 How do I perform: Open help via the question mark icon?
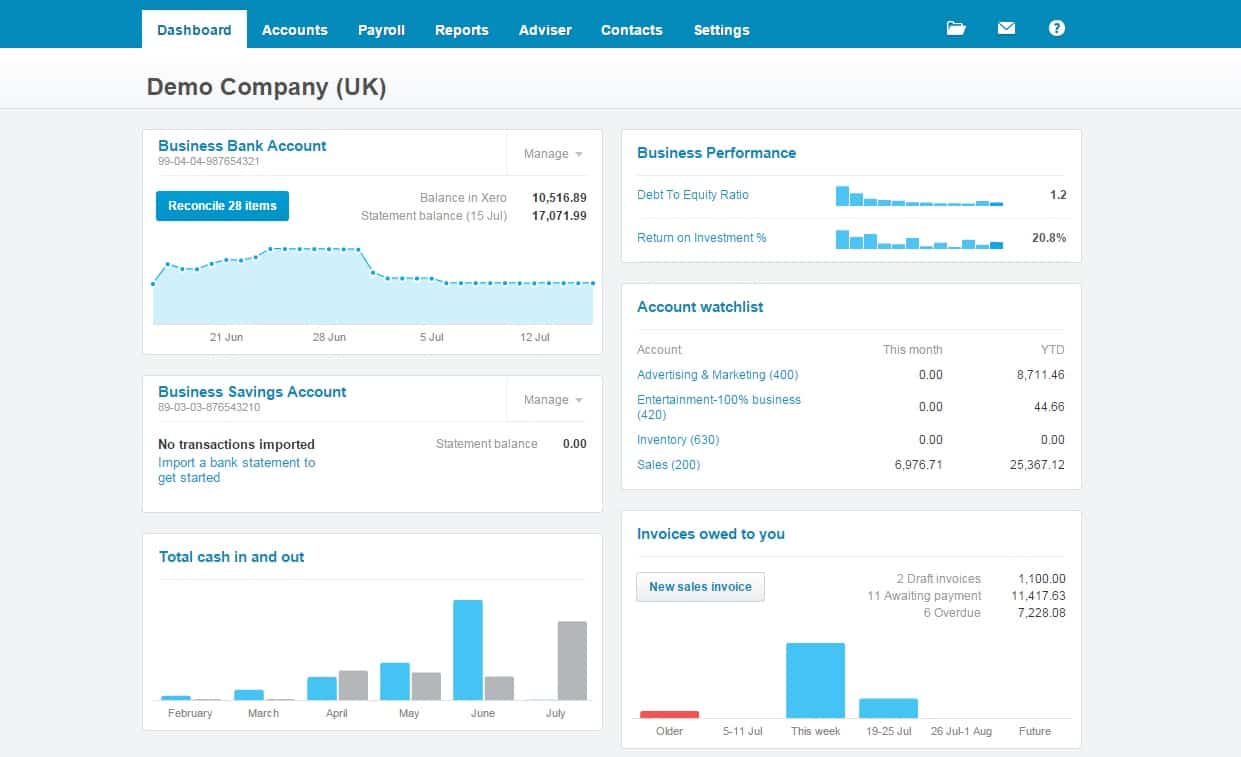click(1056, 29)
